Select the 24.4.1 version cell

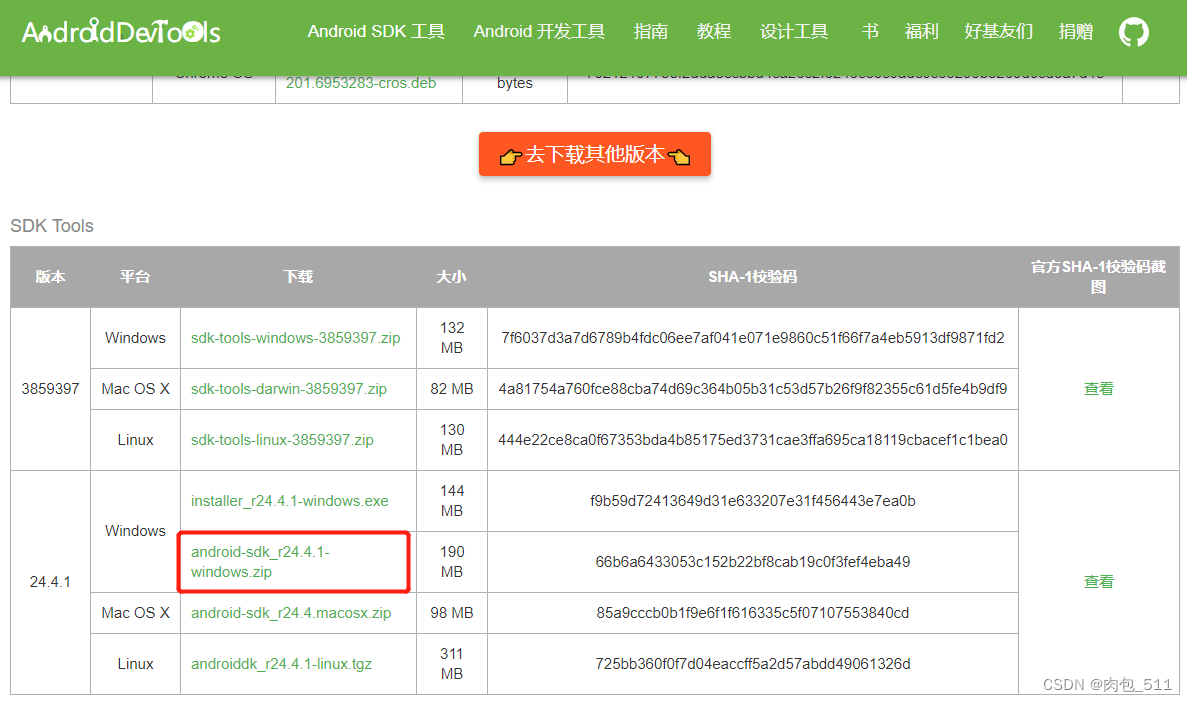coord(50,582)
